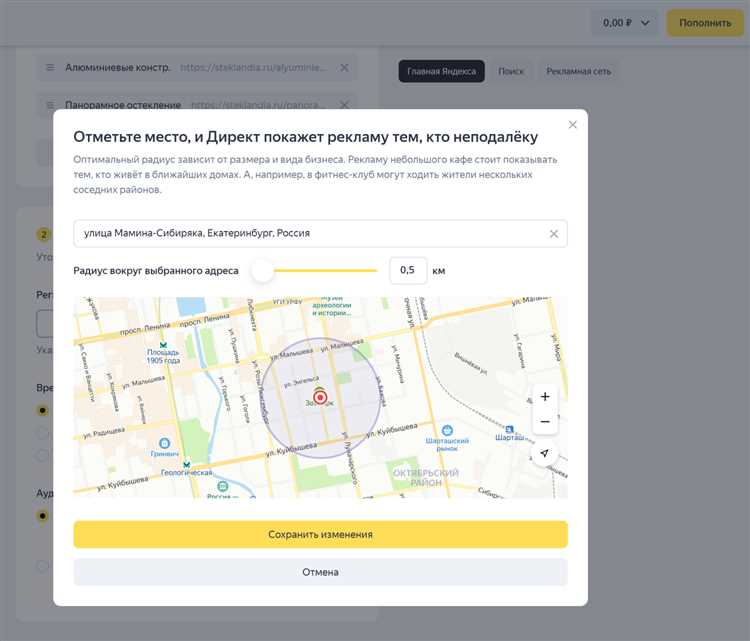750x641 pixels.
Task: Click the radius slider handle
Action: (x=263, y=271)
